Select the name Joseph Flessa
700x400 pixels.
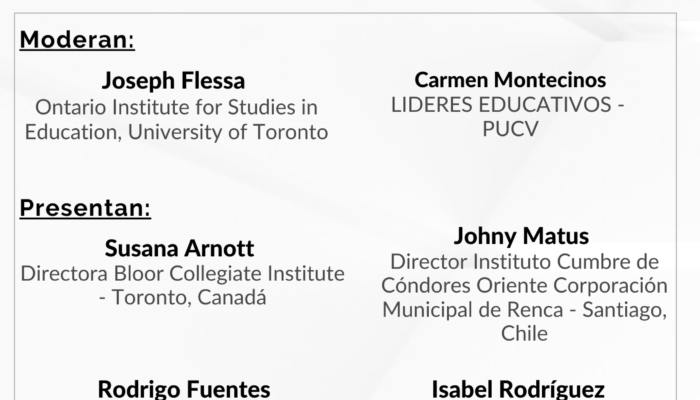pos(173,81)
